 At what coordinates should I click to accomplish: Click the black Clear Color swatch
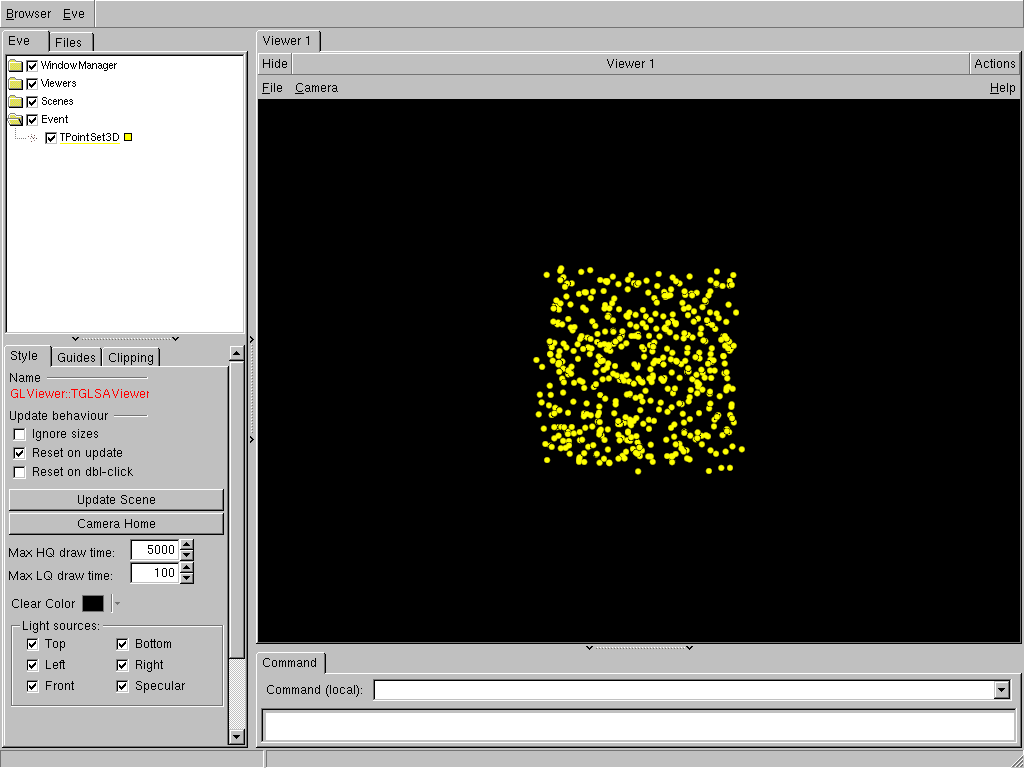(x=93, y=604)
